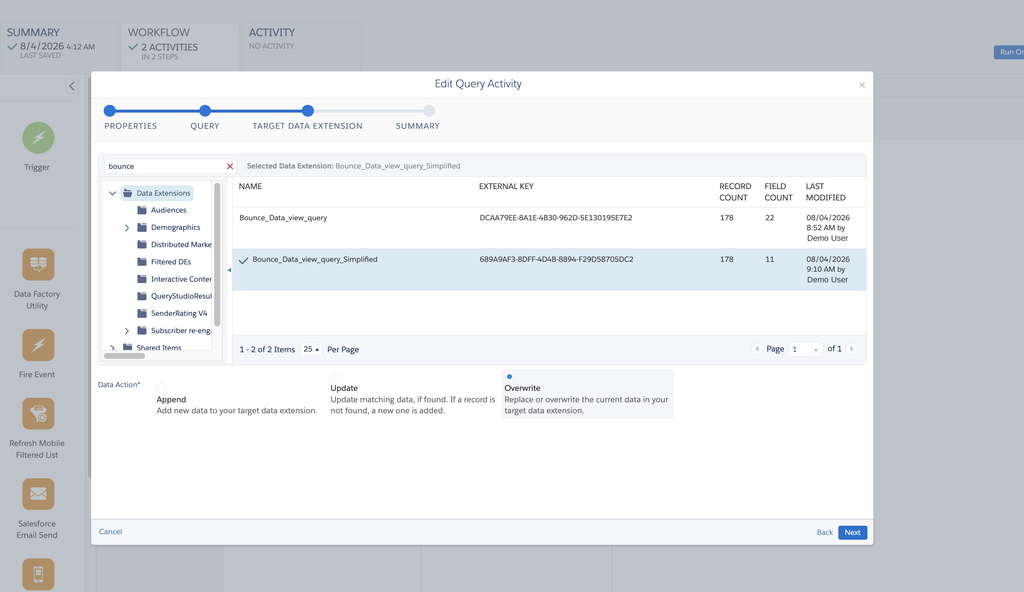1024x592 pixels.
Task: Select the Bounce_Data_view_query row
Action: click(549, 228)
